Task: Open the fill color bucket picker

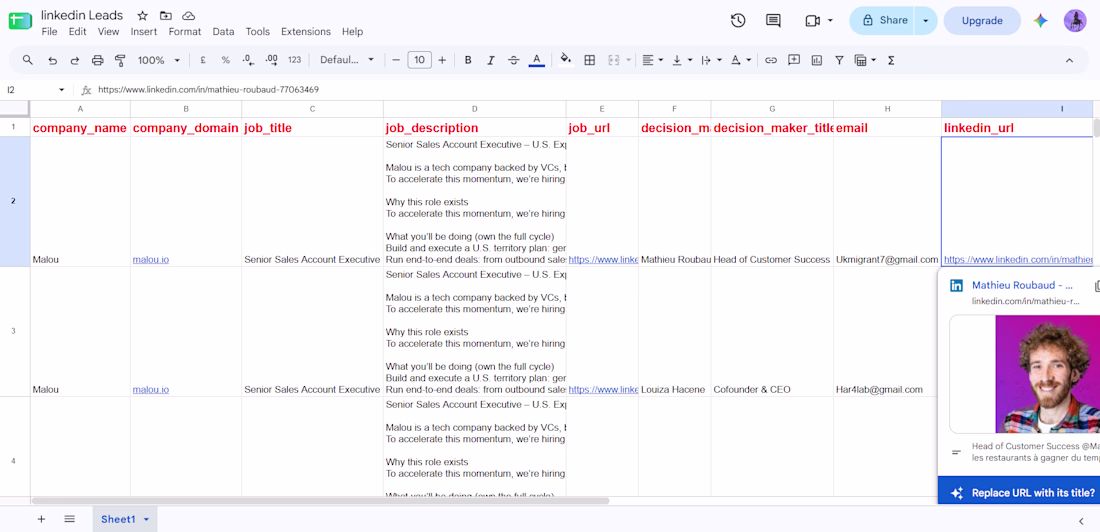Action: (565, 60)
